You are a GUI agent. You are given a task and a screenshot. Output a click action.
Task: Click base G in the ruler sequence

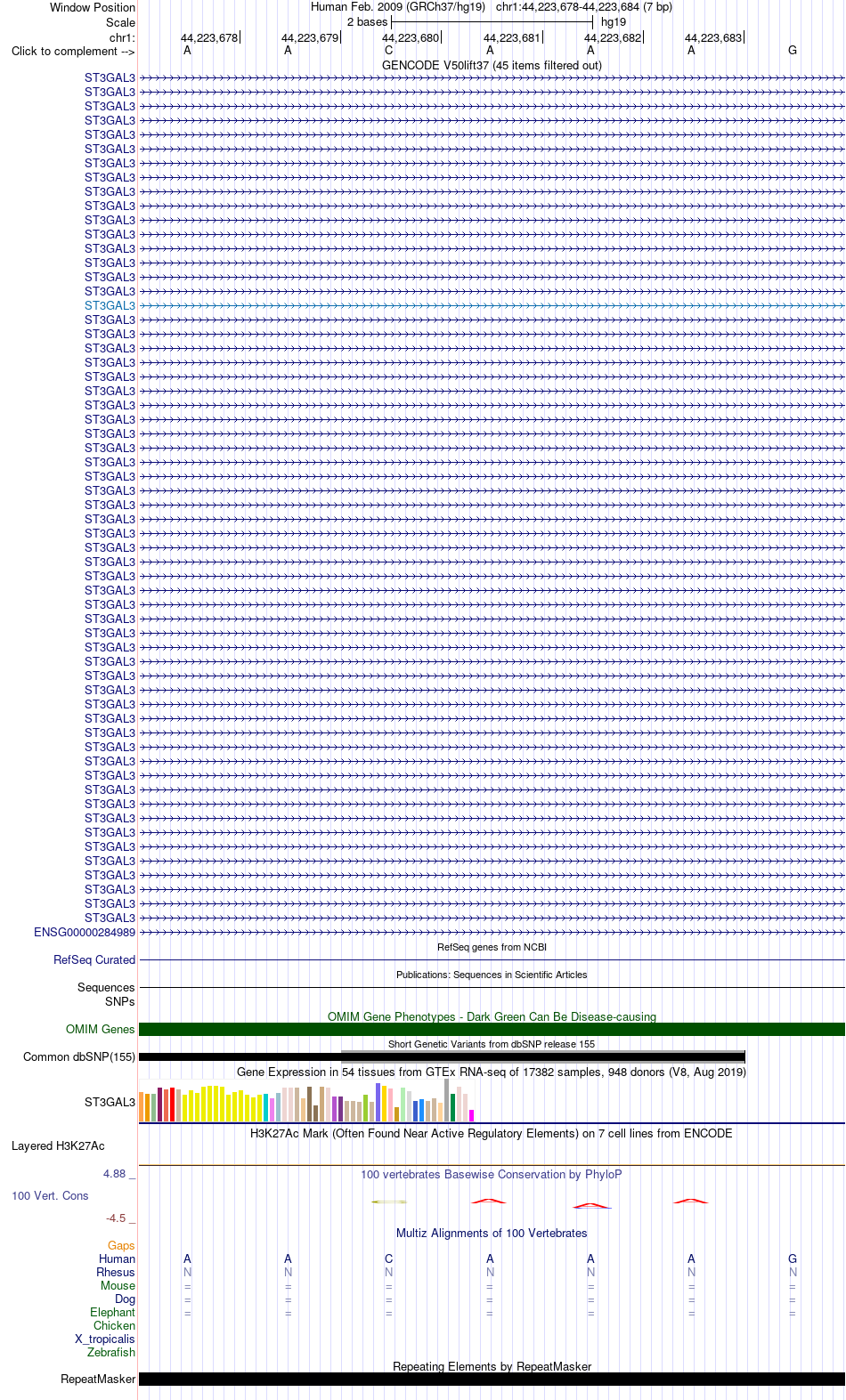[x=793, y=51]
